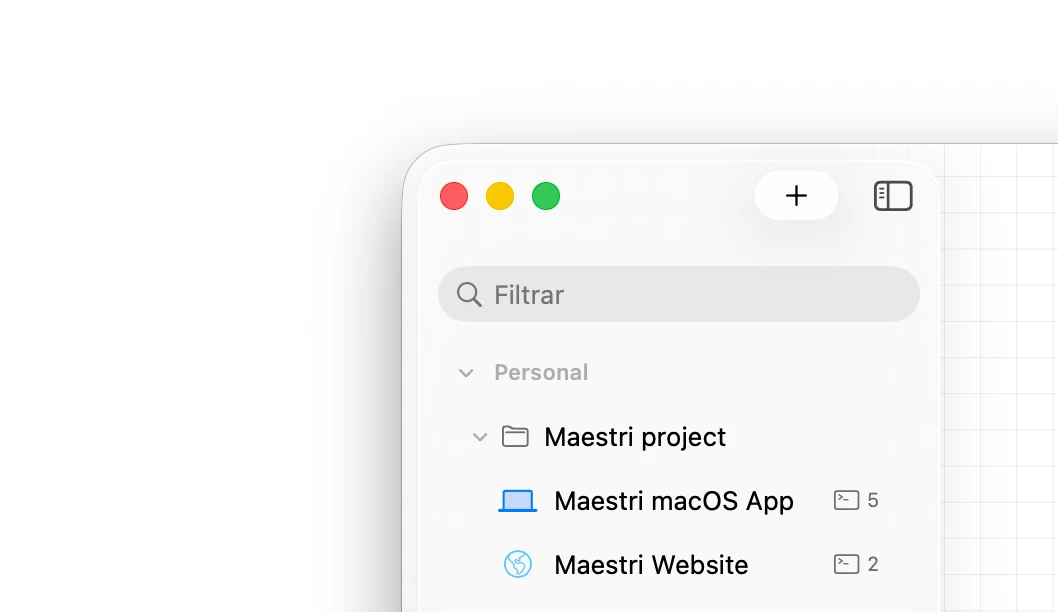Click the laptop icon for Maestri macOS App

517,501
